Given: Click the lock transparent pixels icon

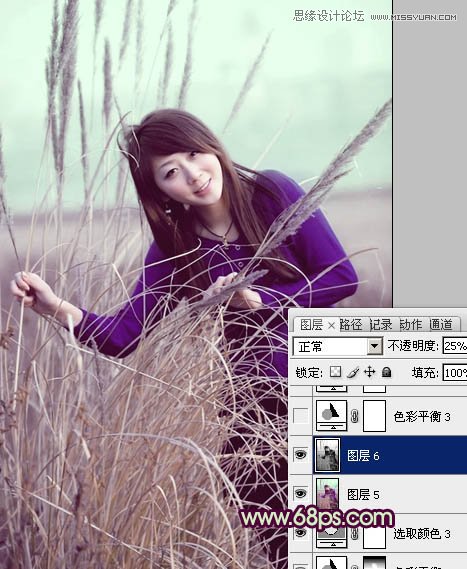Looking at the screenshot, I should click(x=335, y=372).
